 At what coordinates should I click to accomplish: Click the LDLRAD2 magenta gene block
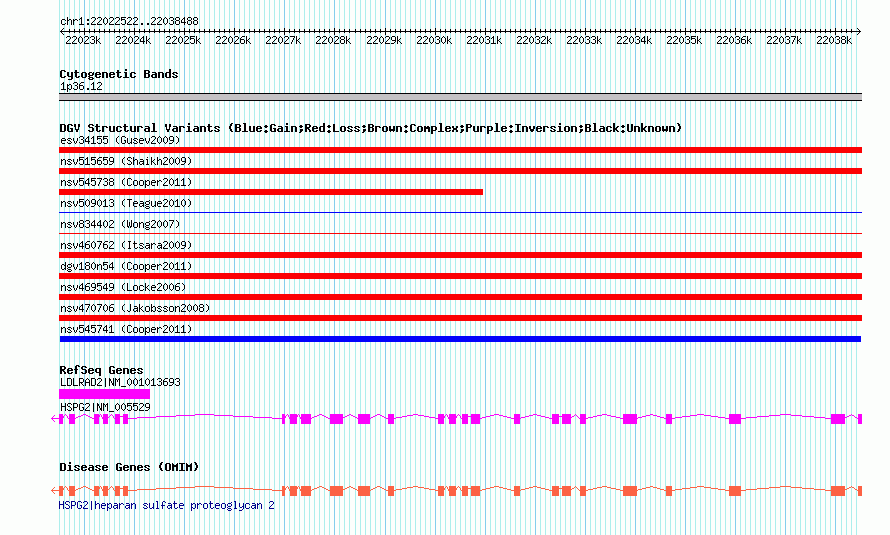point(104,394)
